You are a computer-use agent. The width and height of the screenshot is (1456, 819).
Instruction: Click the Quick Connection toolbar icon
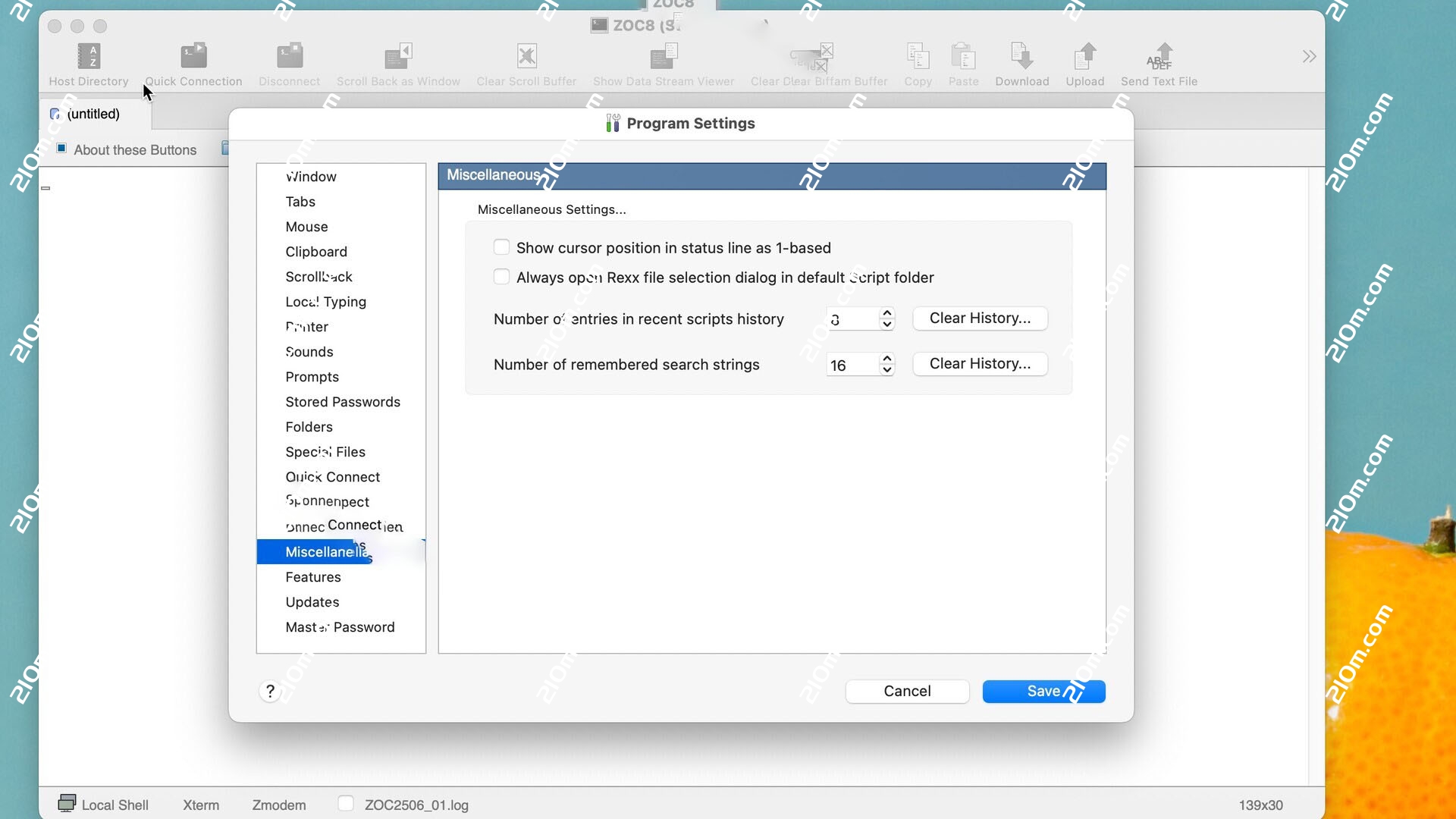click(x=193, y=56)
